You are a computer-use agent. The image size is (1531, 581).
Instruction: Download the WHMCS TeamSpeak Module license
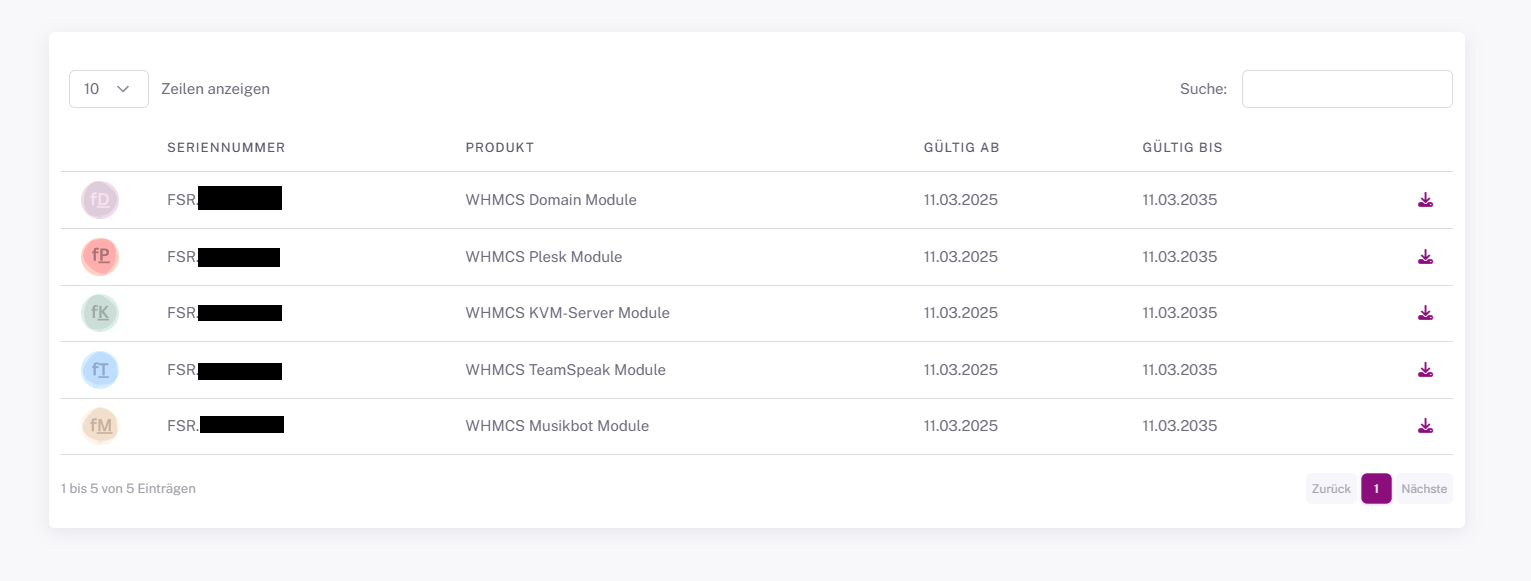pos(1425,370)
